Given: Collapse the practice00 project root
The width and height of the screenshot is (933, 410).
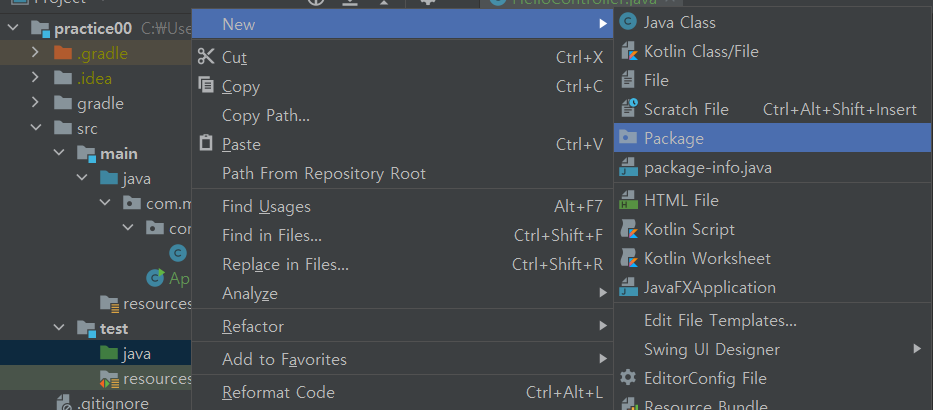Looking at the screenshot, I should [x=14, y=28].
